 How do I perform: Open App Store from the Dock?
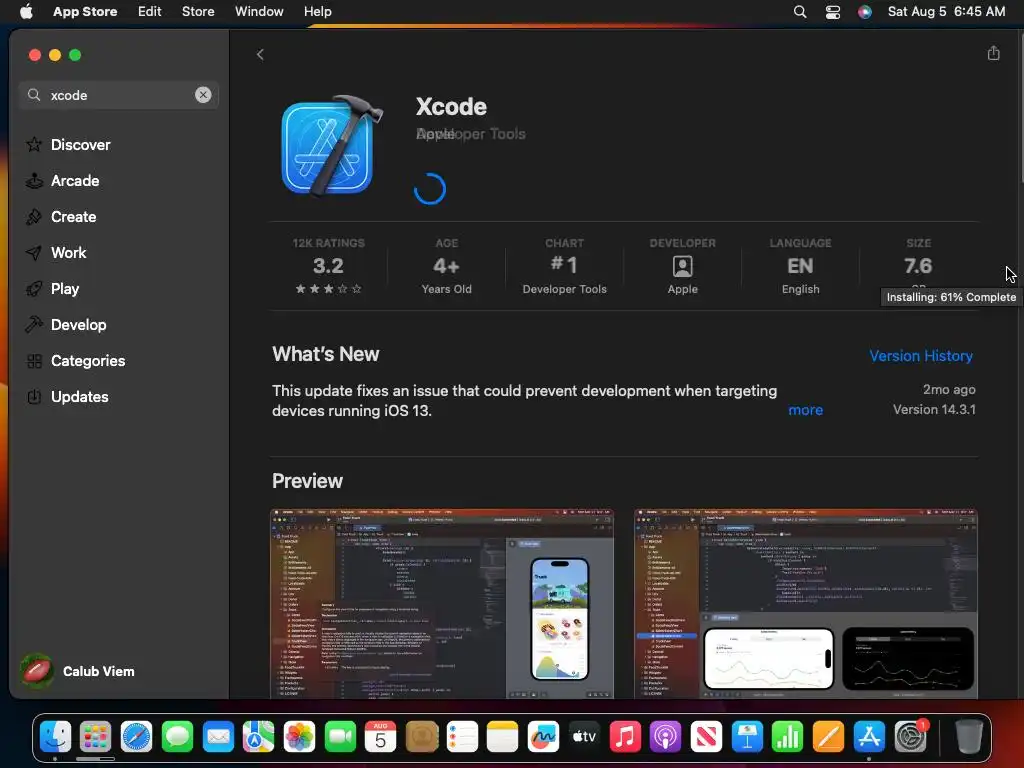869,737
